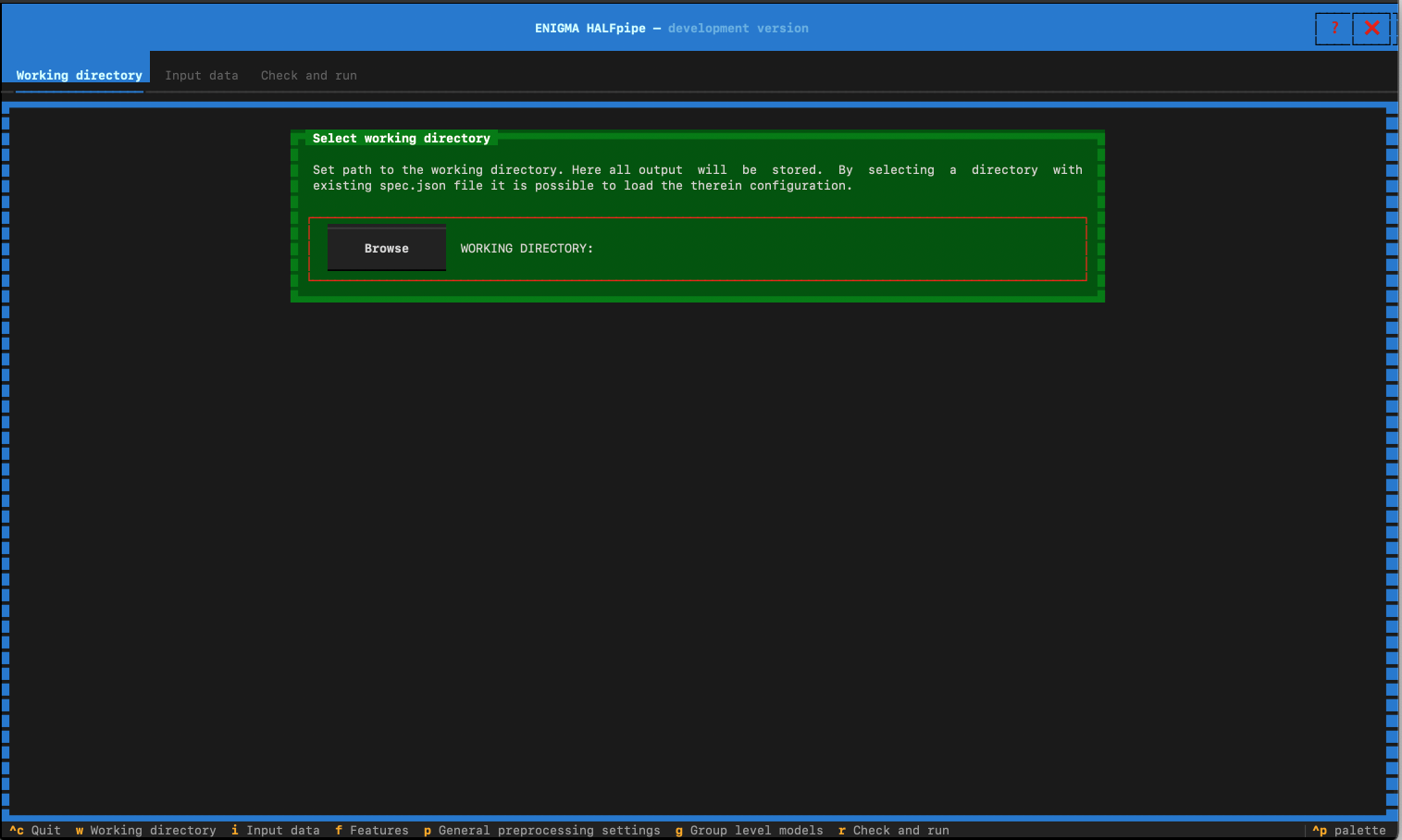Click the ENIGMA HALFpipe title text
Viewport: 1402px width, 840px height.
pyautogui.click(x=590, y=29)
